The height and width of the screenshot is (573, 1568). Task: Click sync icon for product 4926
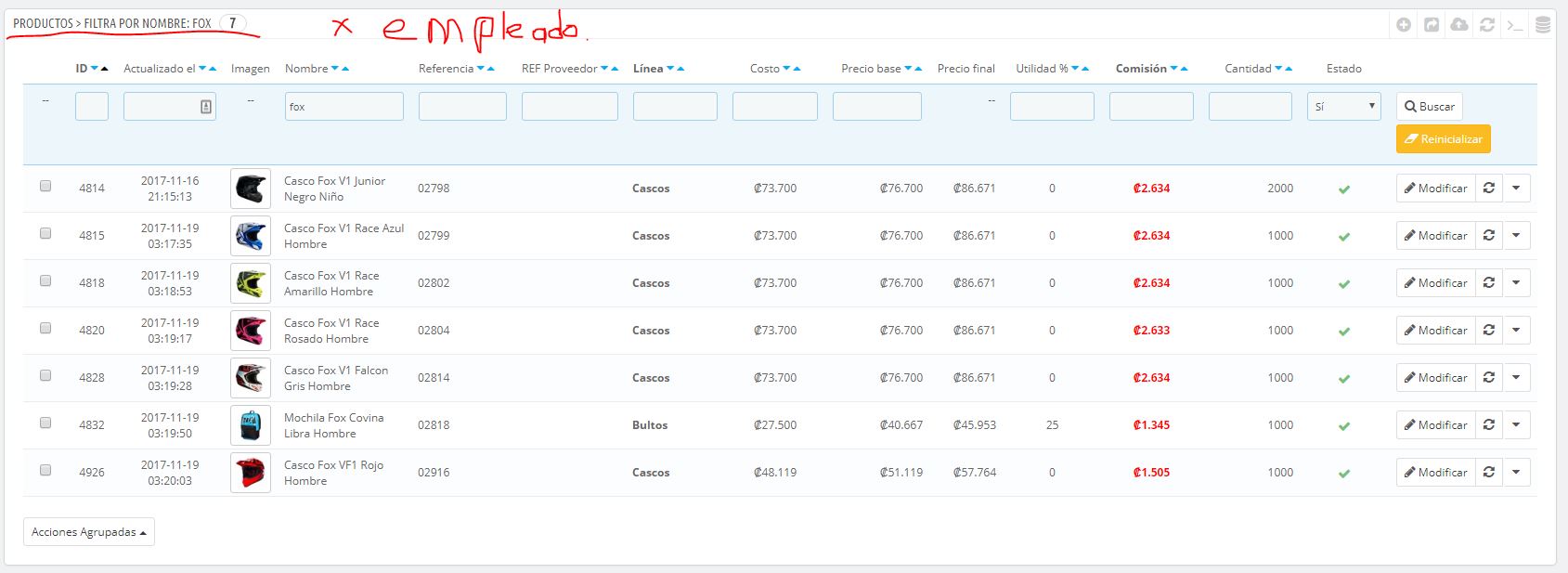tap(1489, 472)
